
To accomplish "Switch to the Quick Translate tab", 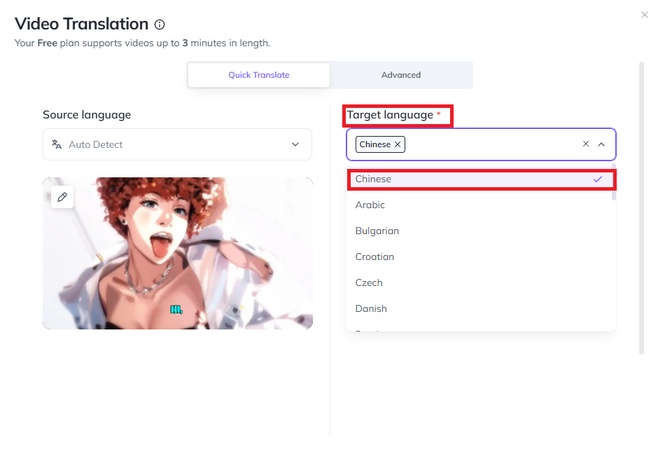I will 259,75.
